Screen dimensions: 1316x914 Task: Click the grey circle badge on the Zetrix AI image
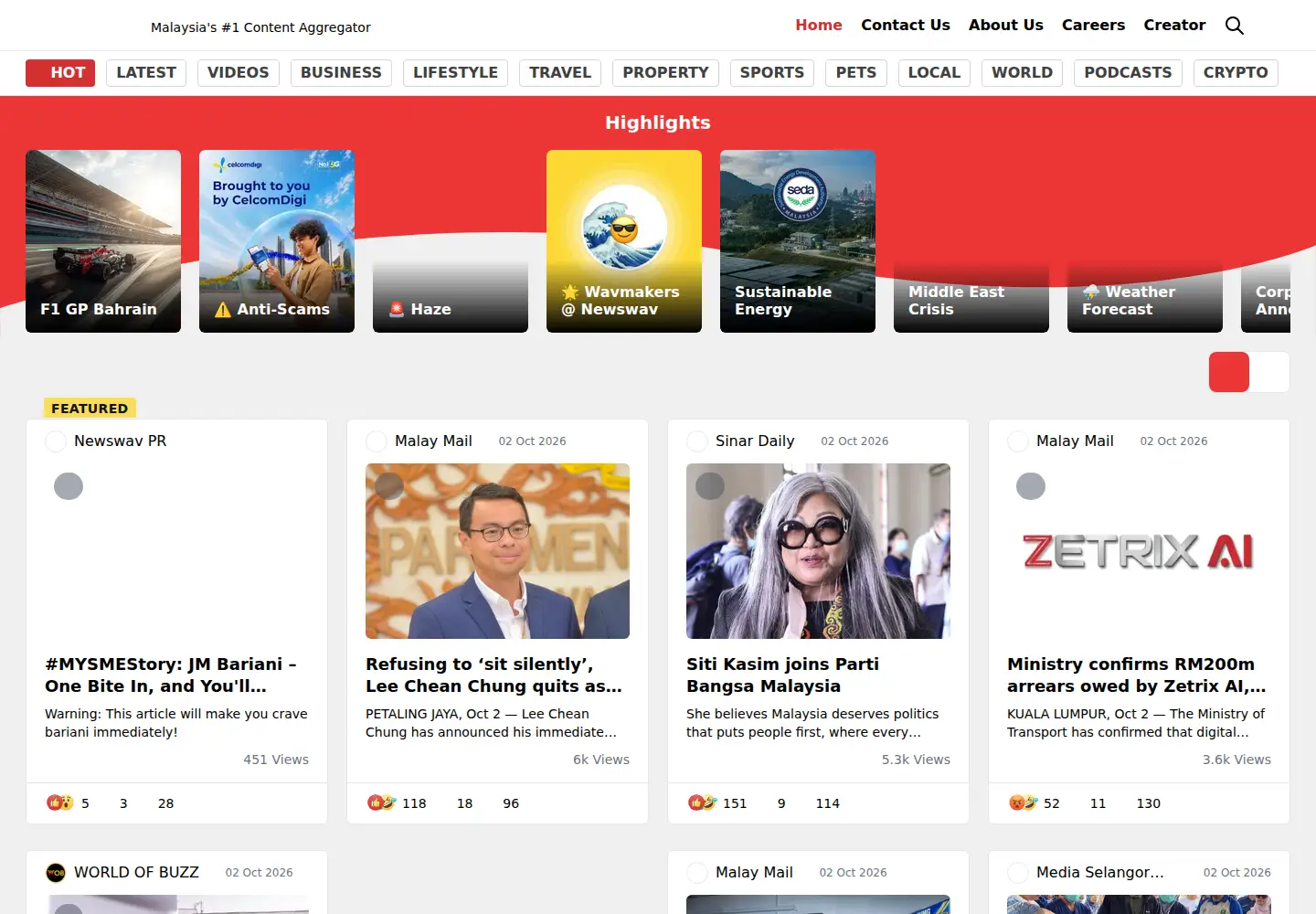1031,486
